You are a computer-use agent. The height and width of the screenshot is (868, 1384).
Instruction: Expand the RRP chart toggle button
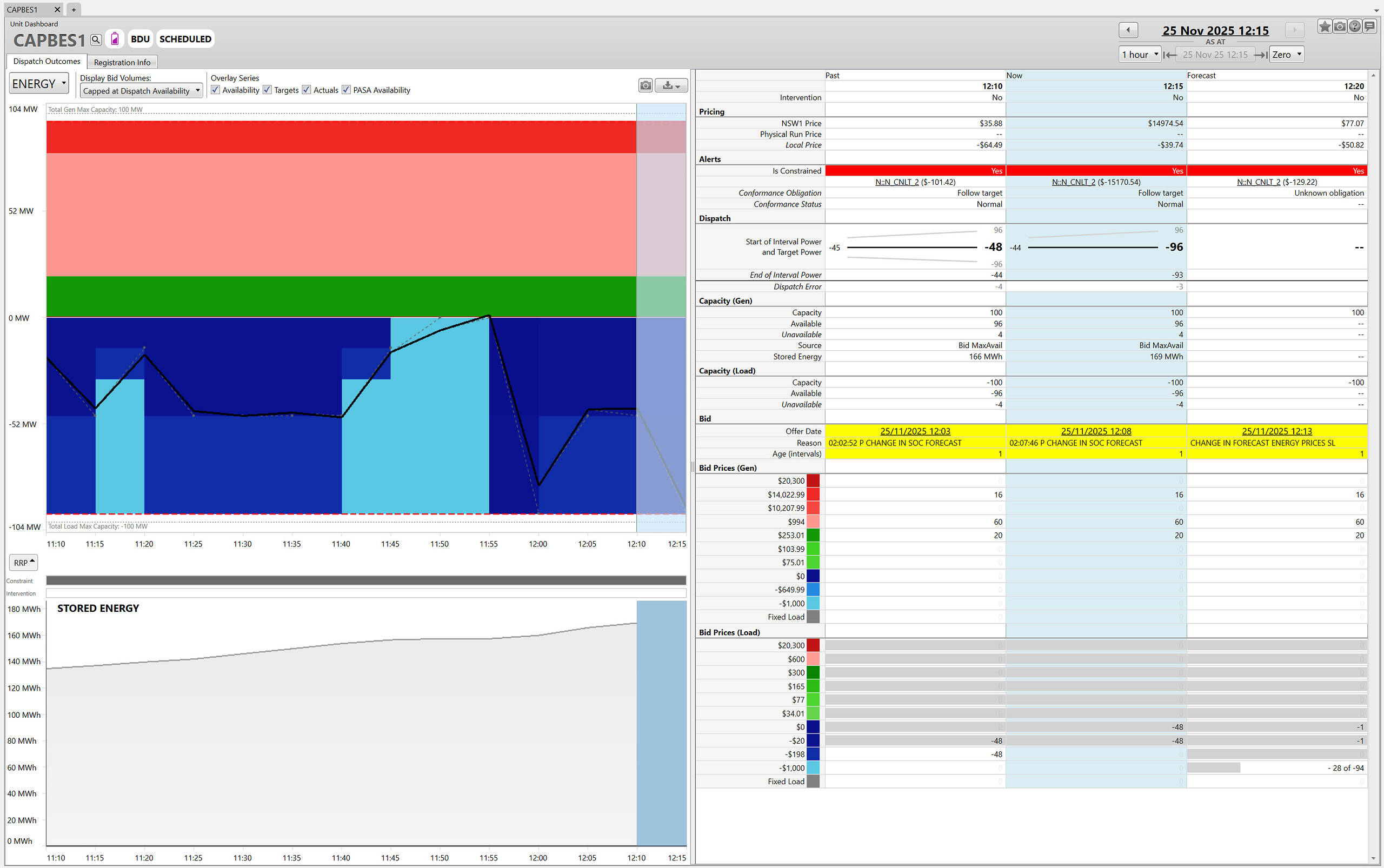coord(24,563)
